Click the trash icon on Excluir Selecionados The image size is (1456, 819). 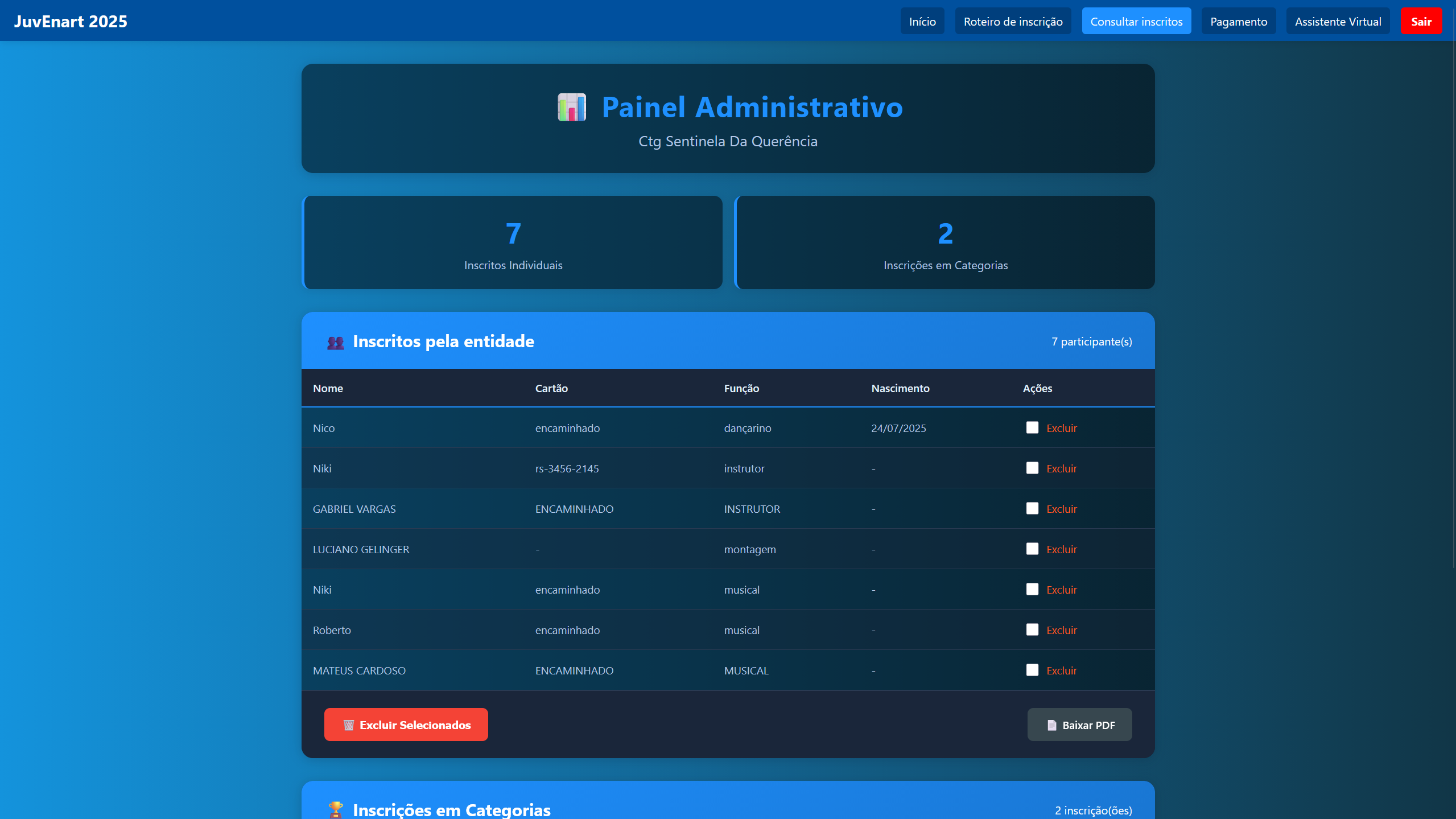[x=349, y=725]
